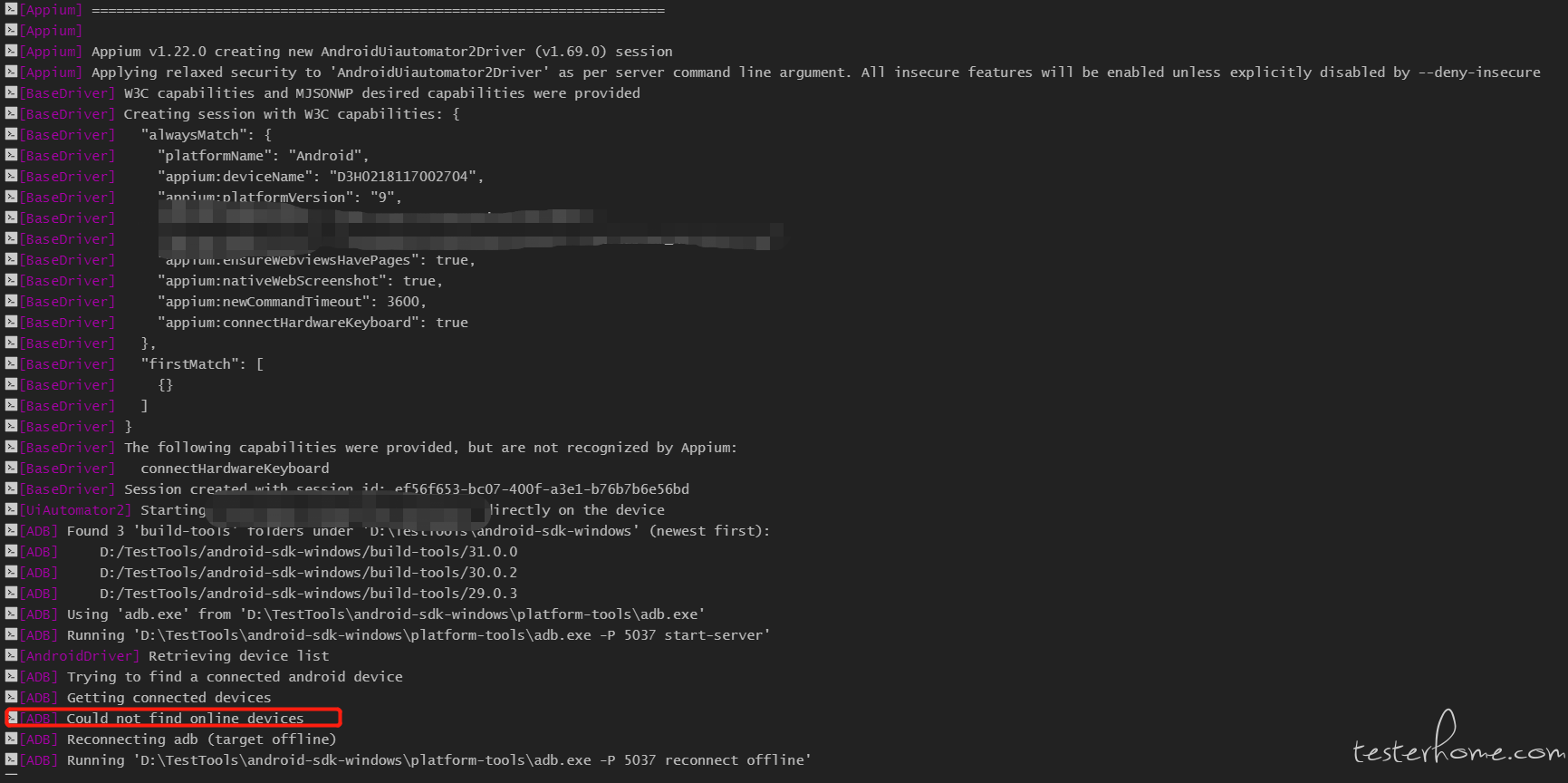Click the icon beside the 'Session created with session id' line
The height and width of the screenshot is (783, 1568).
pyautogui.click(x=12, y=488)
